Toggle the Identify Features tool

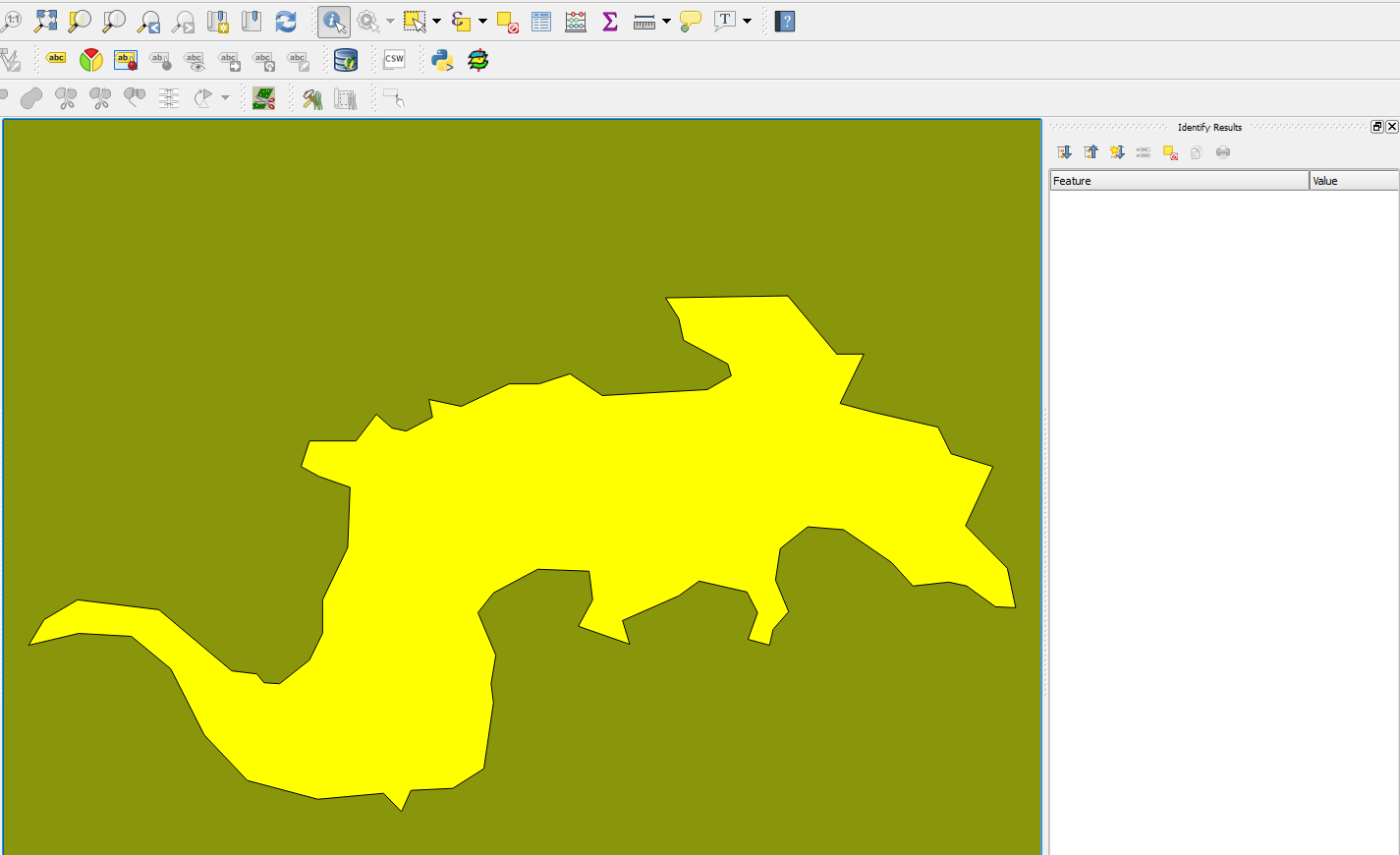click(334, 21)
